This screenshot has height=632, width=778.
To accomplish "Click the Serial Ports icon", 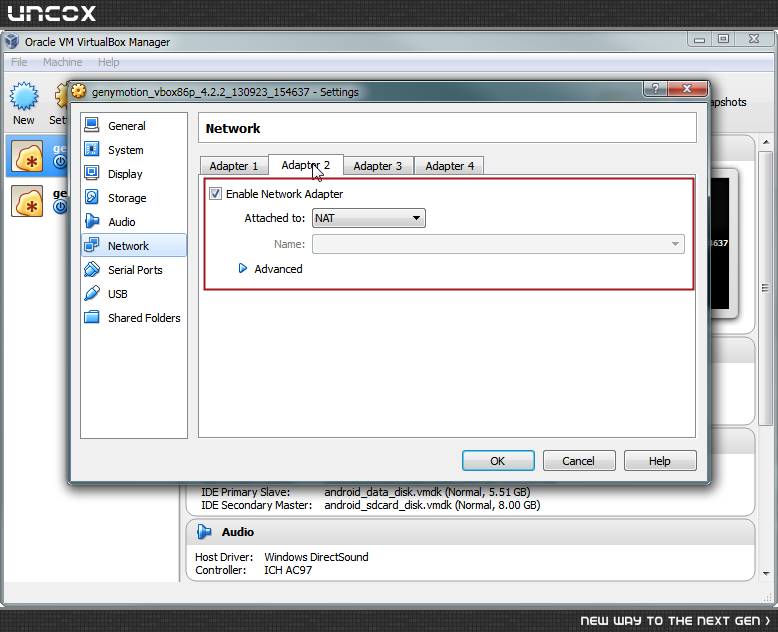I will coord(91,269).
